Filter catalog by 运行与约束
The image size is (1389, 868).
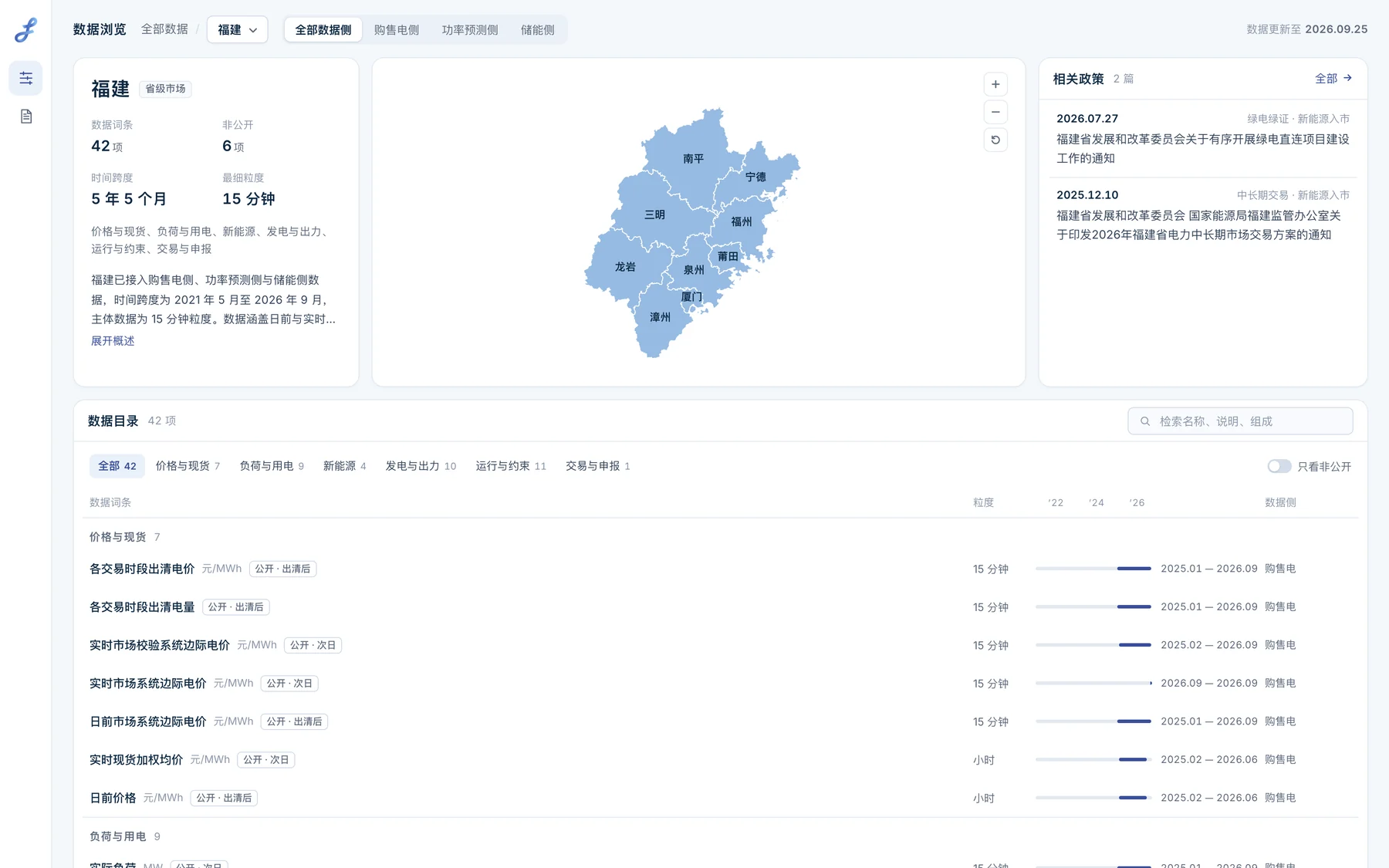(x=511, y=466)
